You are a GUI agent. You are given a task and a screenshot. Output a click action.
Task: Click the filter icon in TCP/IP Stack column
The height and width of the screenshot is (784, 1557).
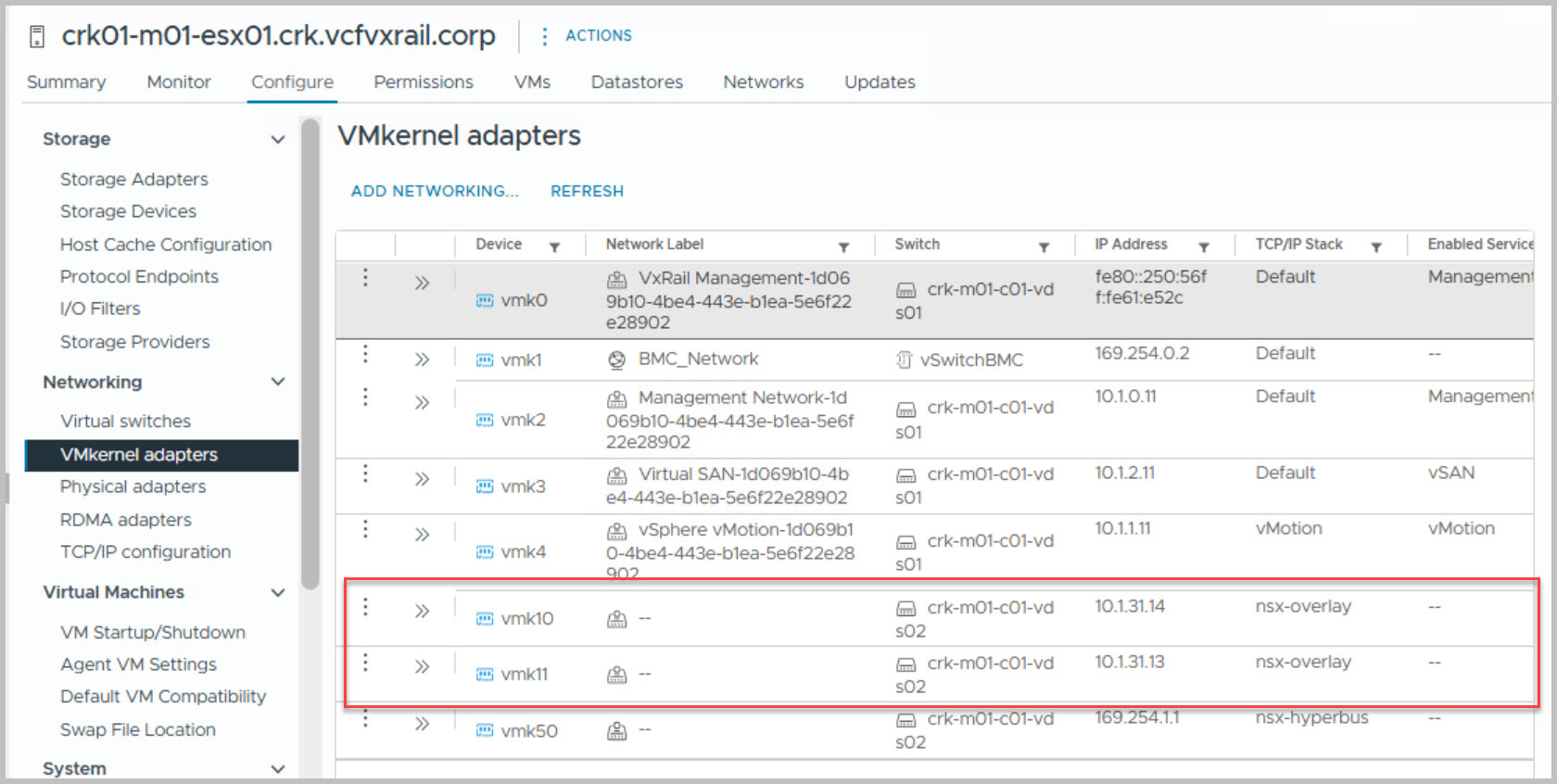click(1375, 247)
